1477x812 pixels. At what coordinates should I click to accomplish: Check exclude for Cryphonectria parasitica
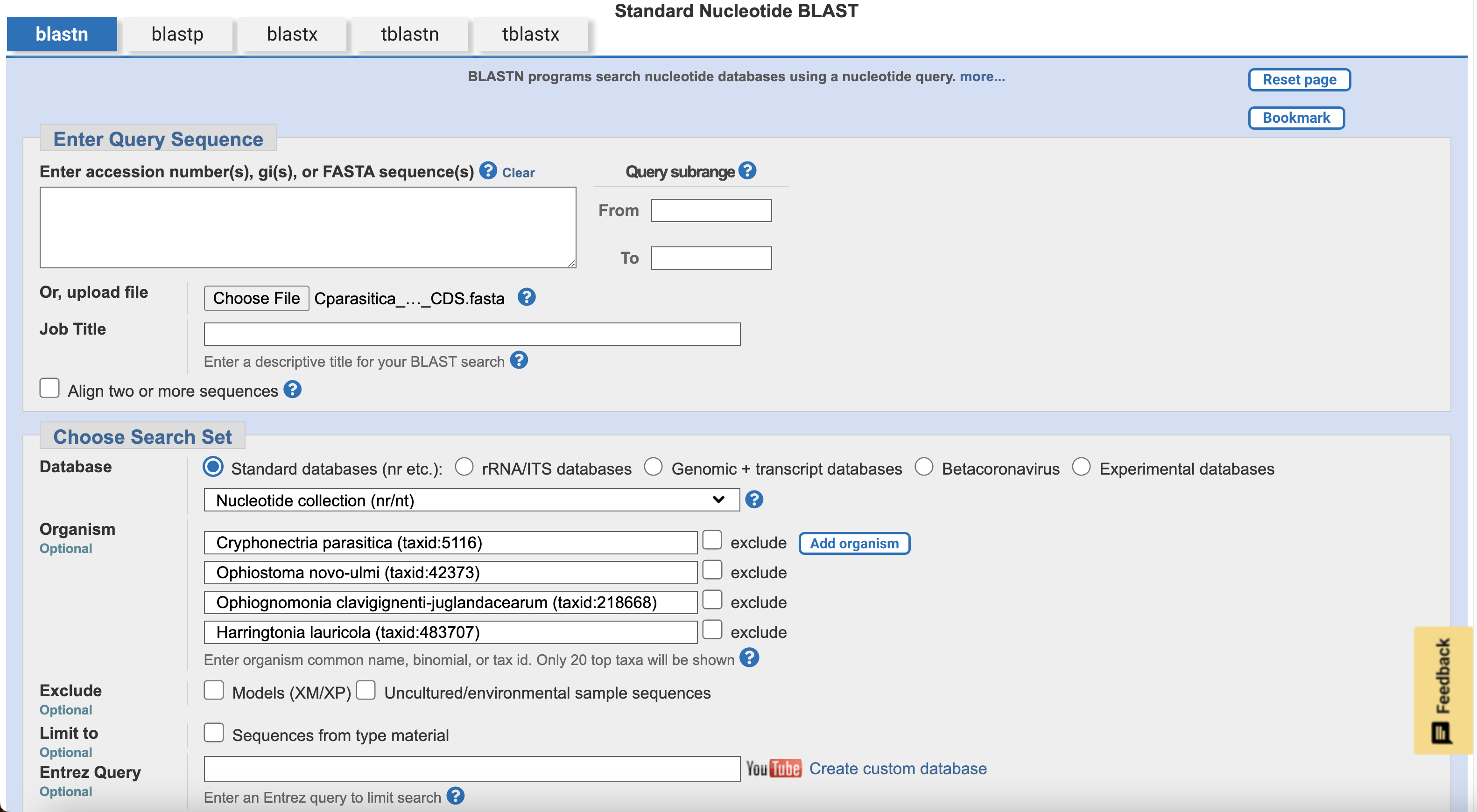tap(712, 540)
